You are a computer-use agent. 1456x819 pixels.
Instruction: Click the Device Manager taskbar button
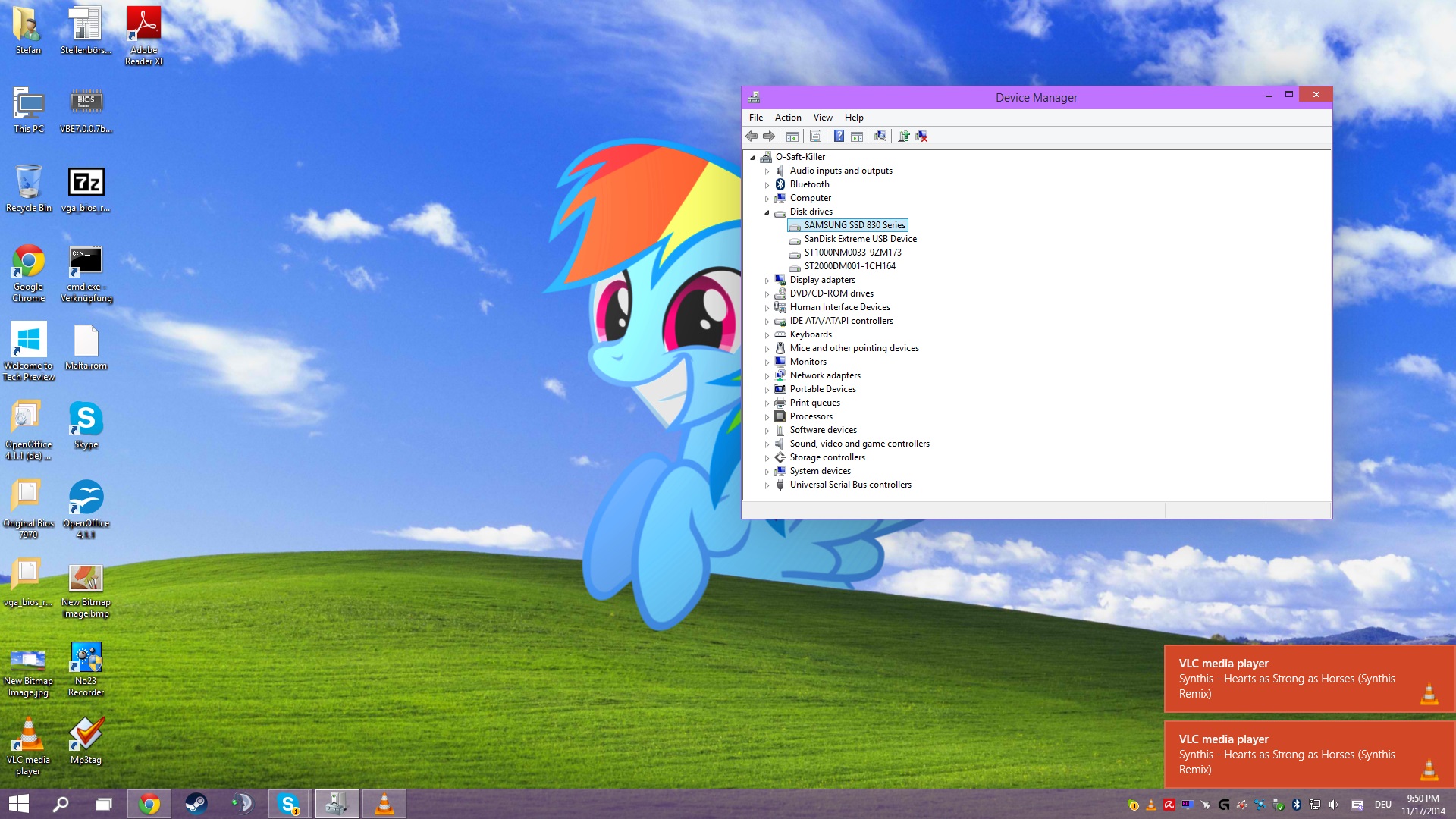point(337,804)
